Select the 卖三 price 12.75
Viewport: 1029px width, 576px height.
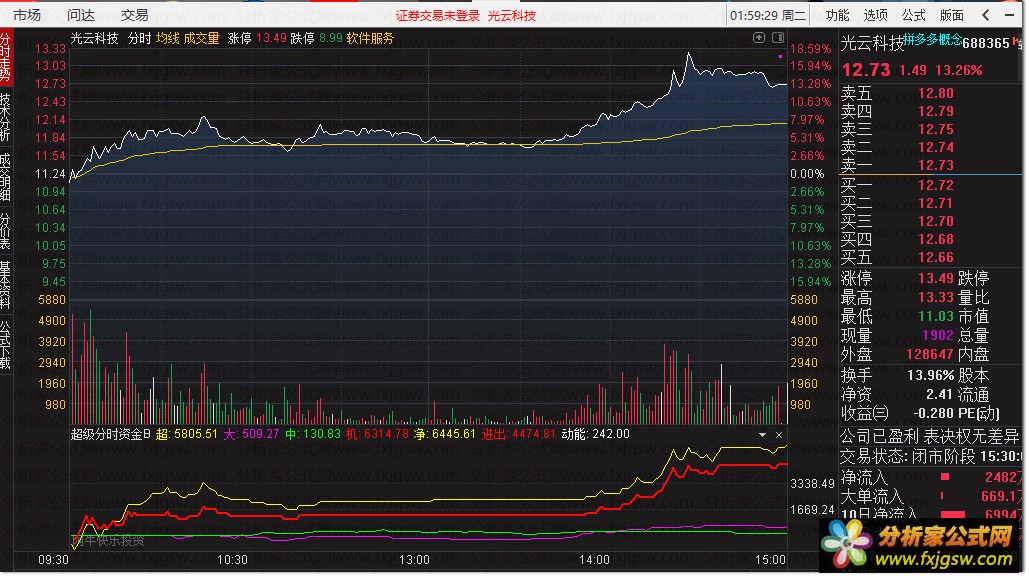936,129
